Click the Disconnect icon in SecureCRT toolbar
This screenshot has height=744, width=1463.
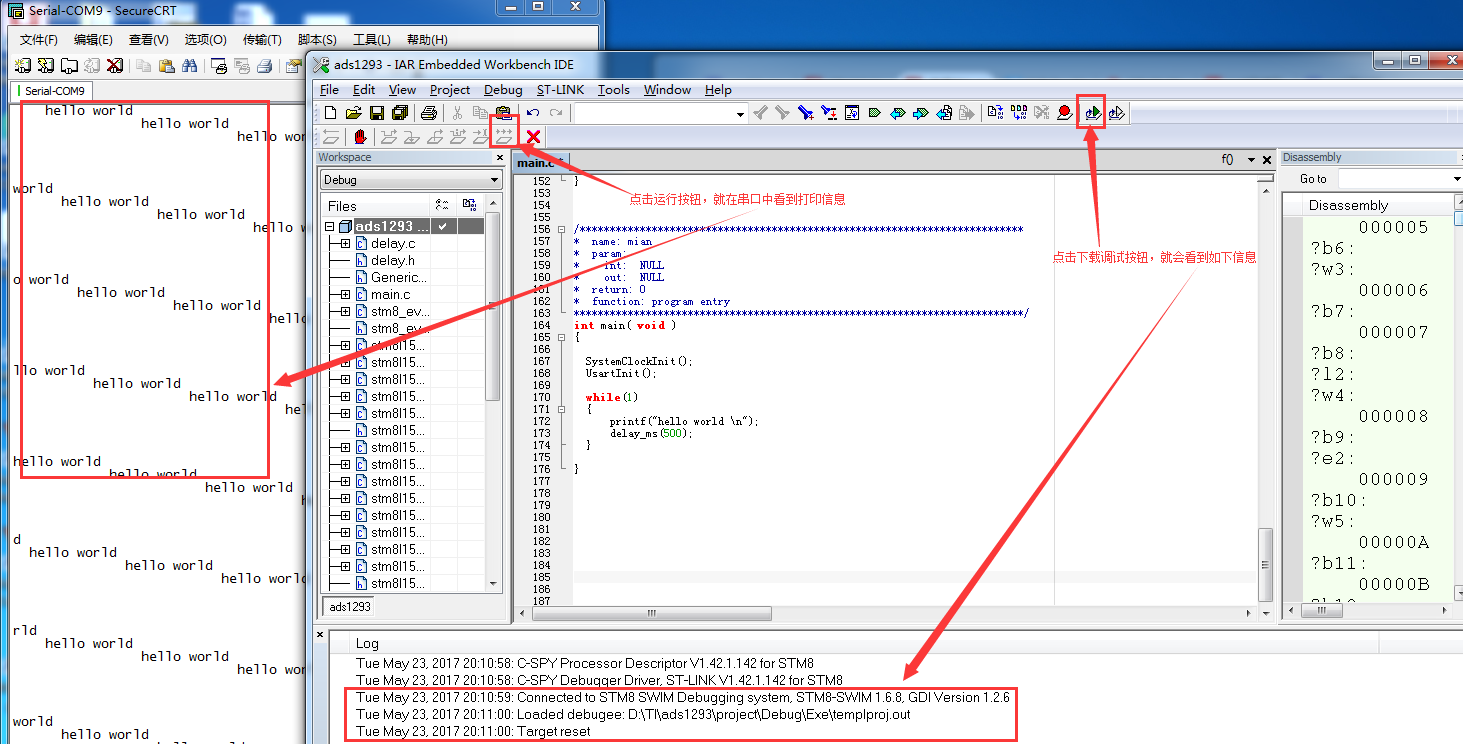pos(115,66)
